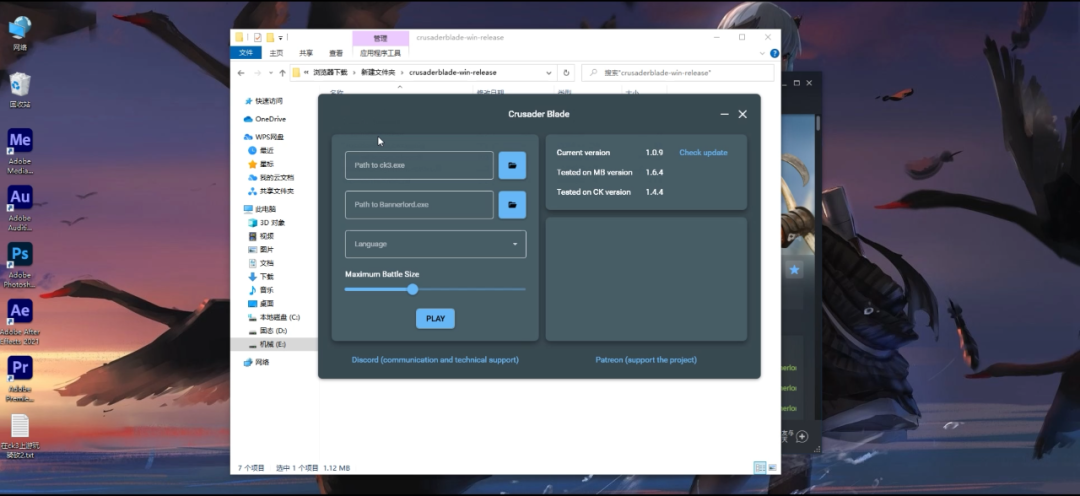Click the 管理 contextual tab header

pos(380,39)
